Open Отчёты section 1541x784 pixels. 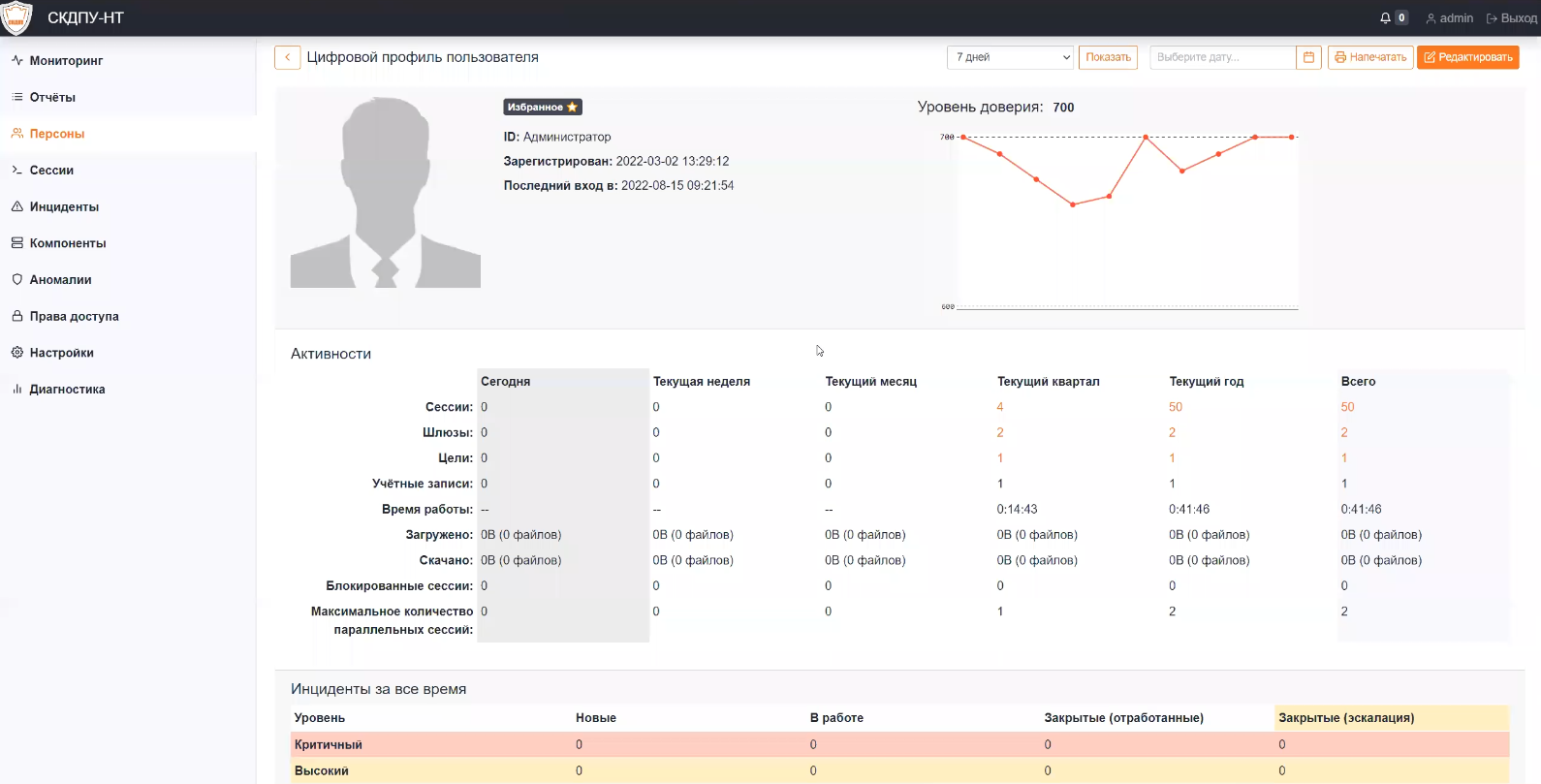click(52, 97)
